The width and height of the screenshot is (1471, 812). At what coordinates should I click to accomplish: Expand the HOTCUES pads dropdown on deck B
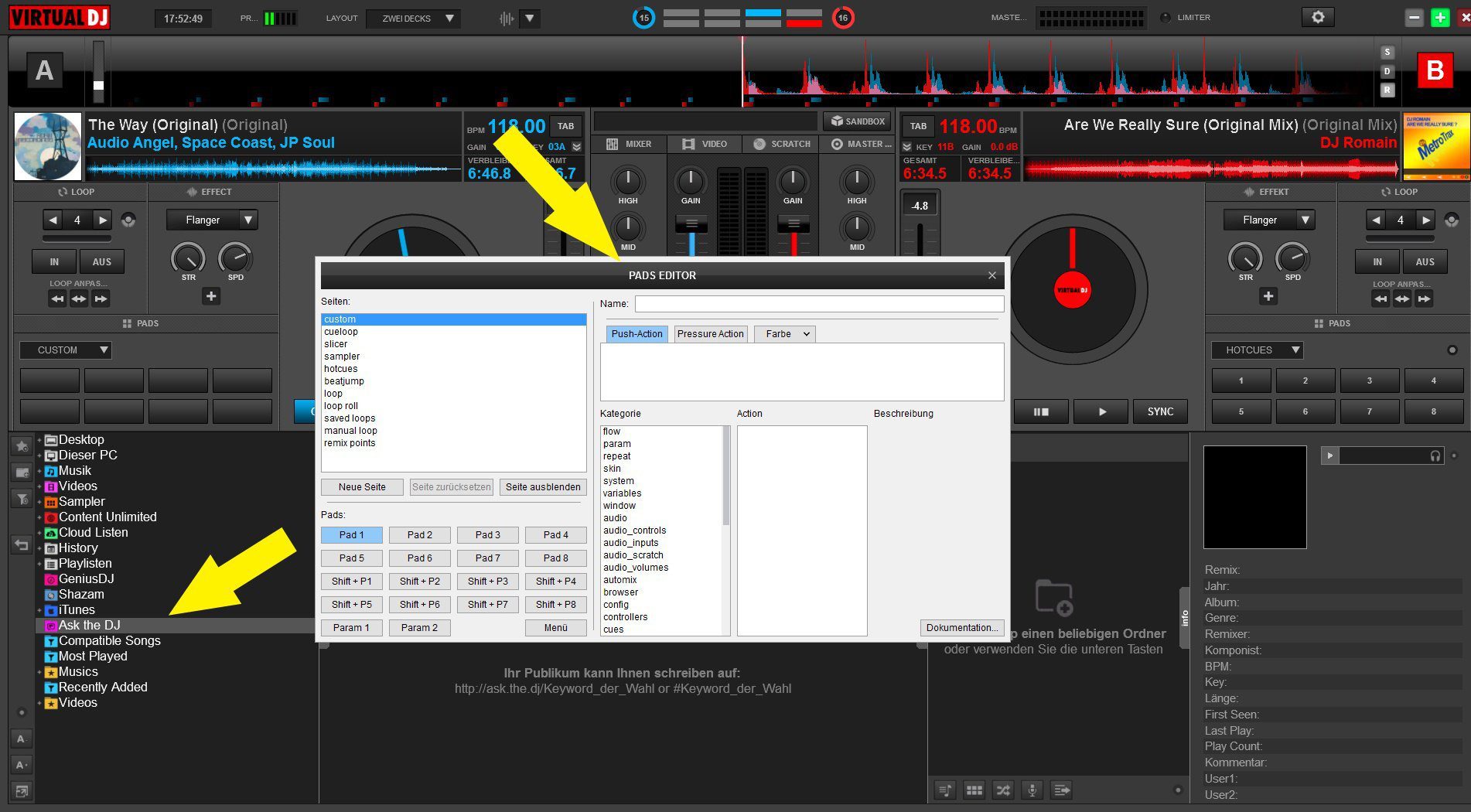[1257, 350]
